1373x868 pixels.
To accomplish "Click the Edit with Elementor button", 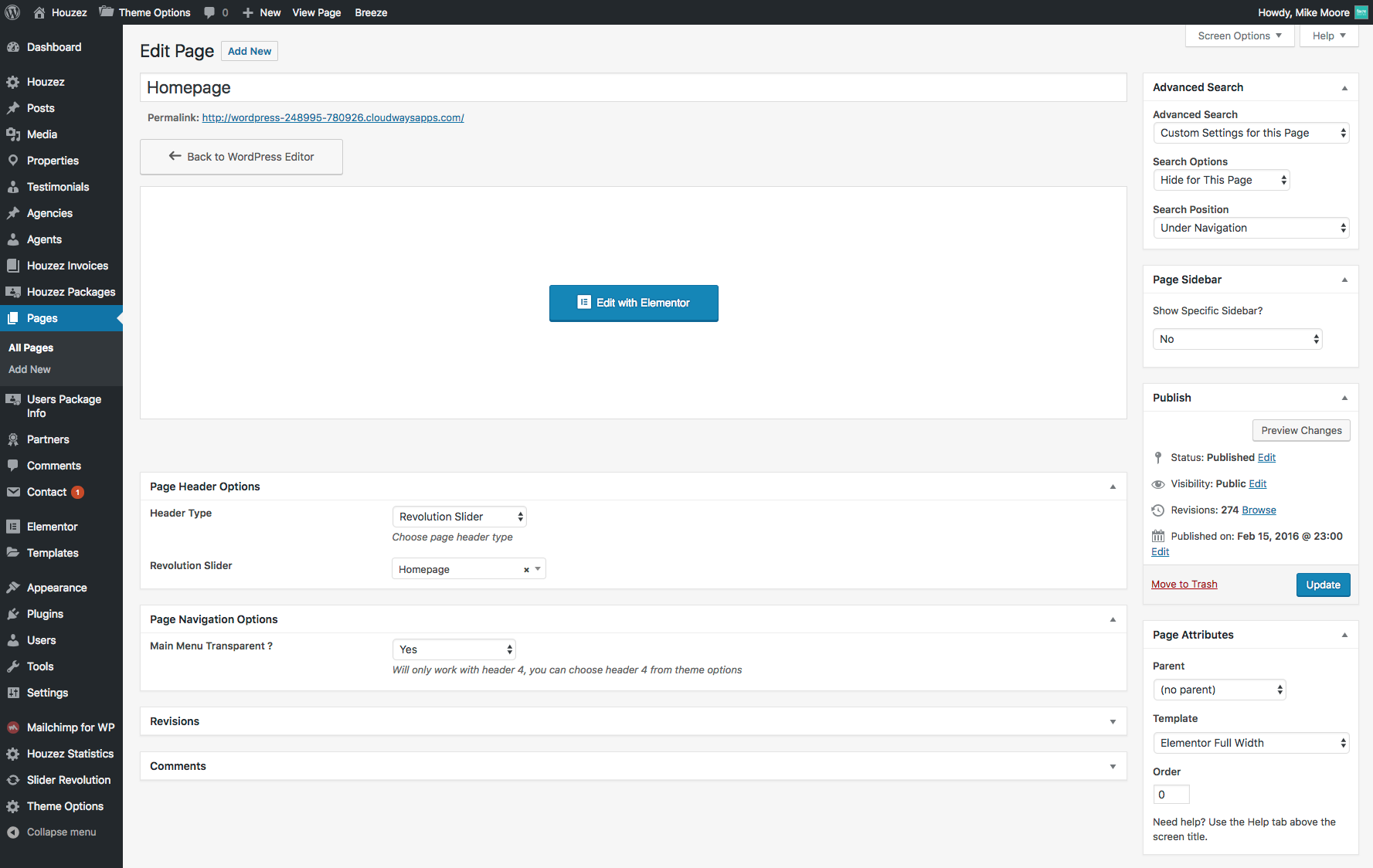I will pos(634,303).
